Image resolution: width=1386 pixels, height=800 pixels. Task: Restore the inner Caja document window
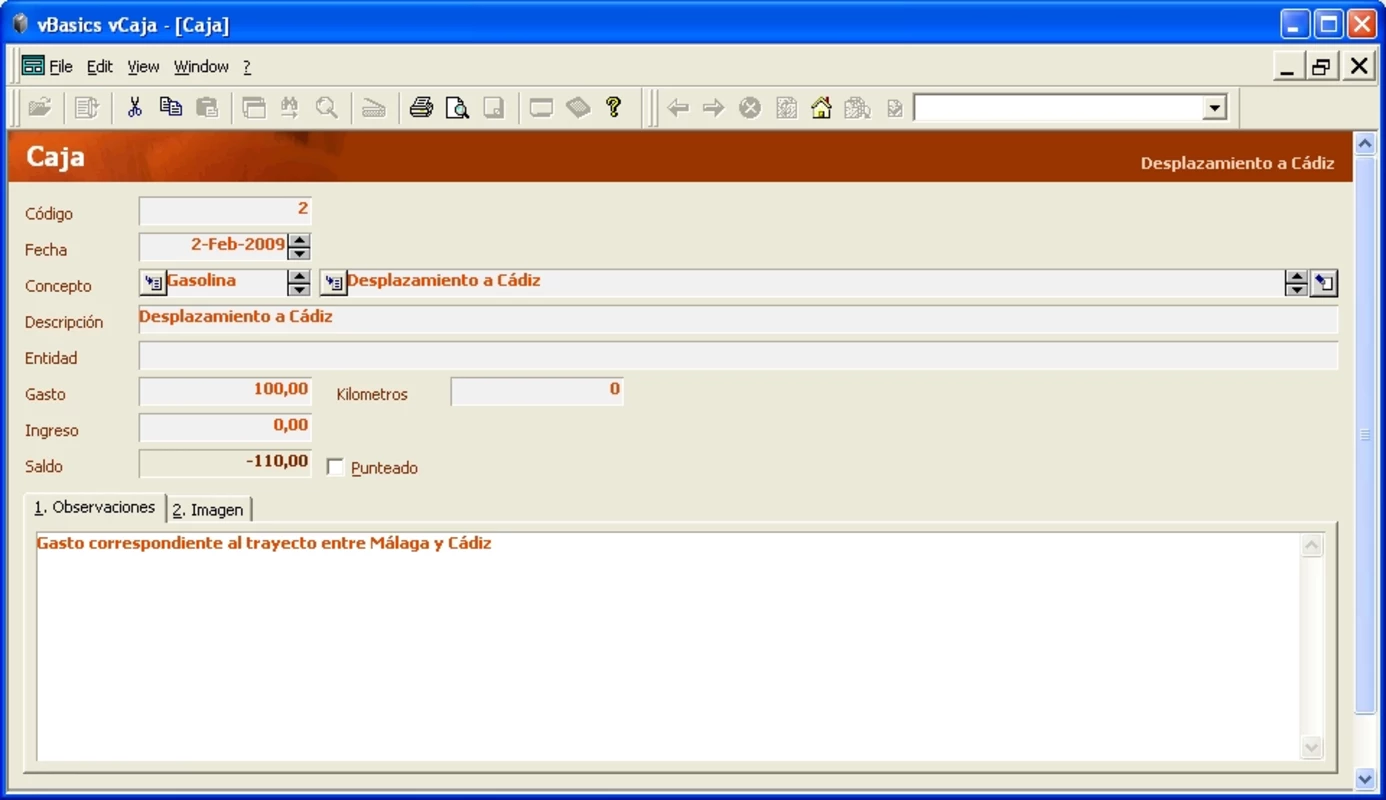(1322, 67)
